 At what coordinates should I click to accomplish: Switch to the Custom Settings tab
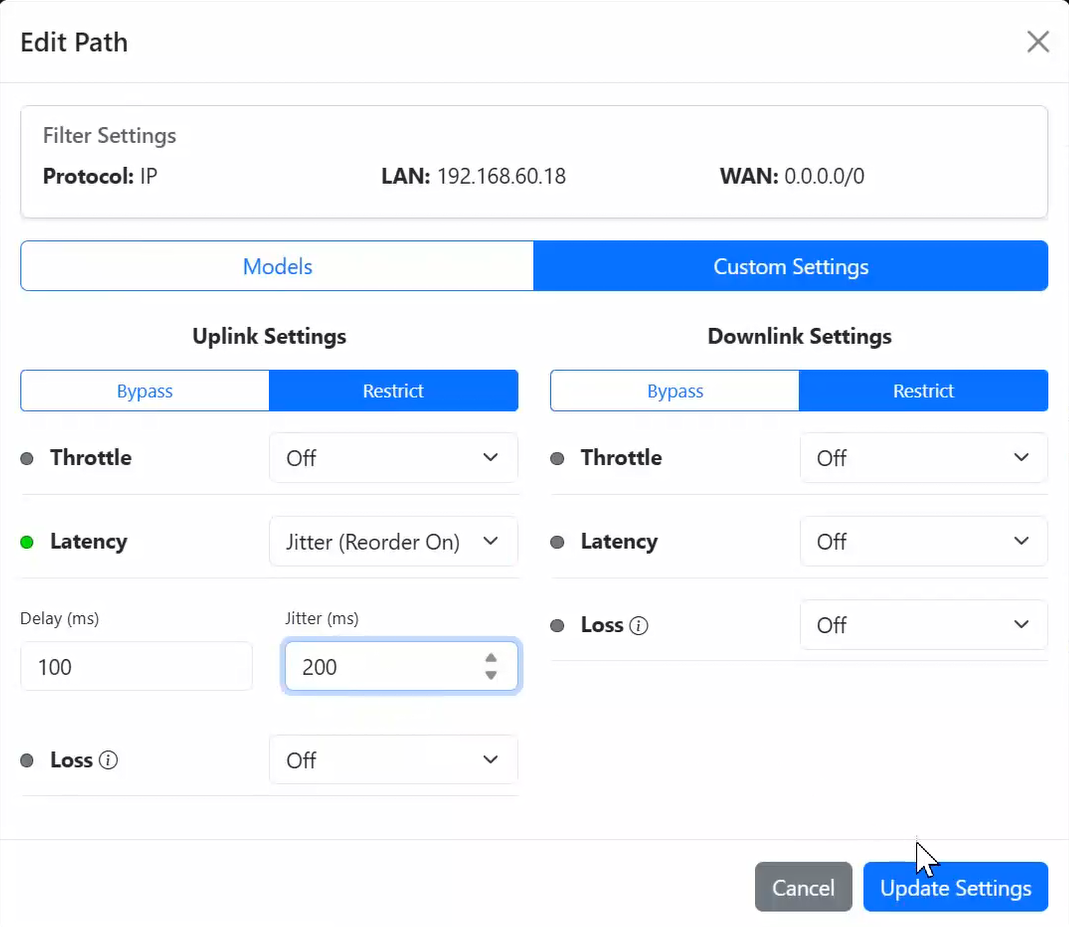791,265
